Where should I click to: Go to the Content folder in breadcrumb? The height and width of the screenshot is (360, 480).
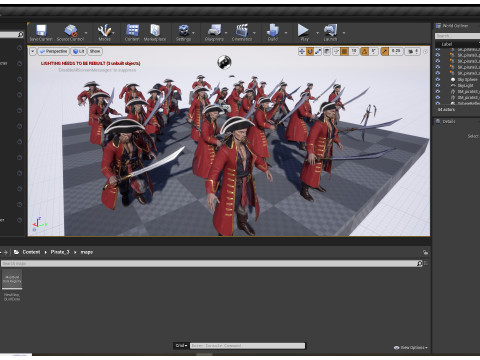tap(31, 252)
